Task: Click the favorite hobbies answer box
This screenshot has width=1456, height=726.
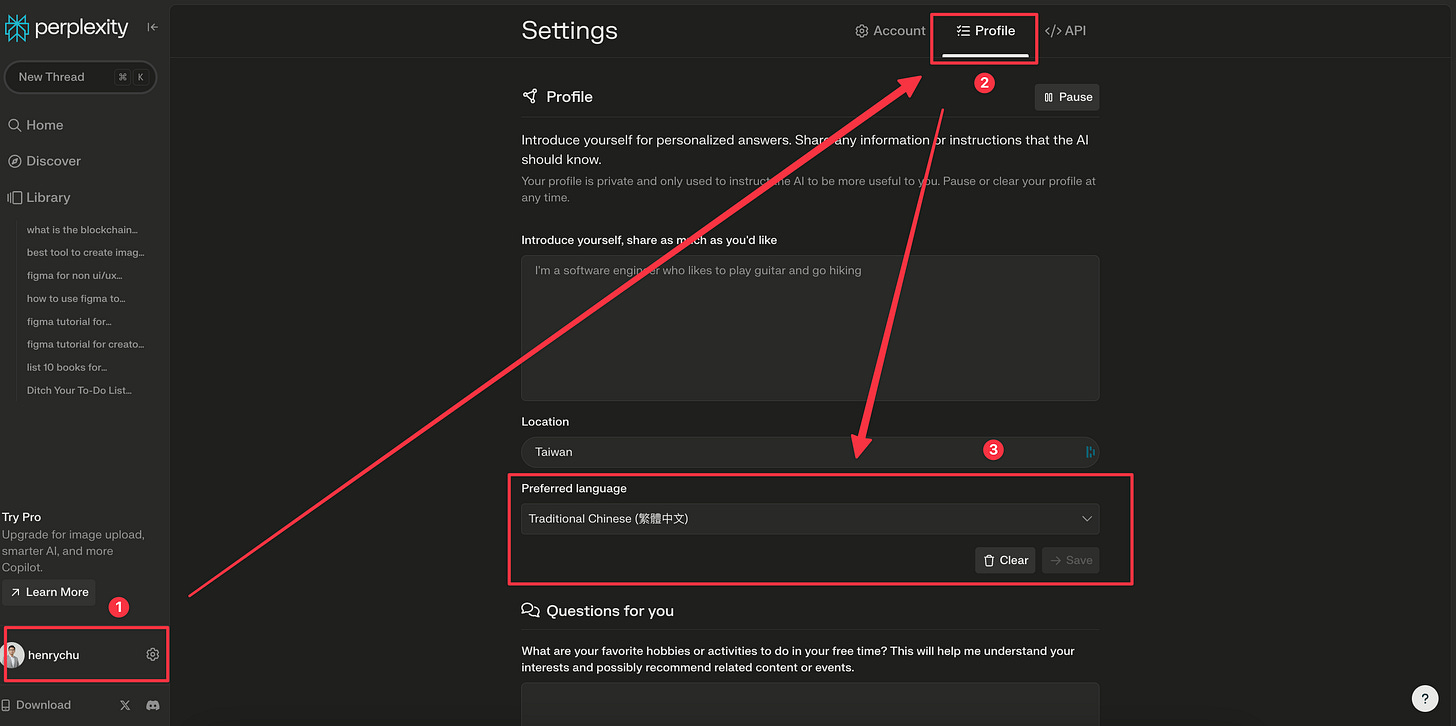Action: pos(810,704)
